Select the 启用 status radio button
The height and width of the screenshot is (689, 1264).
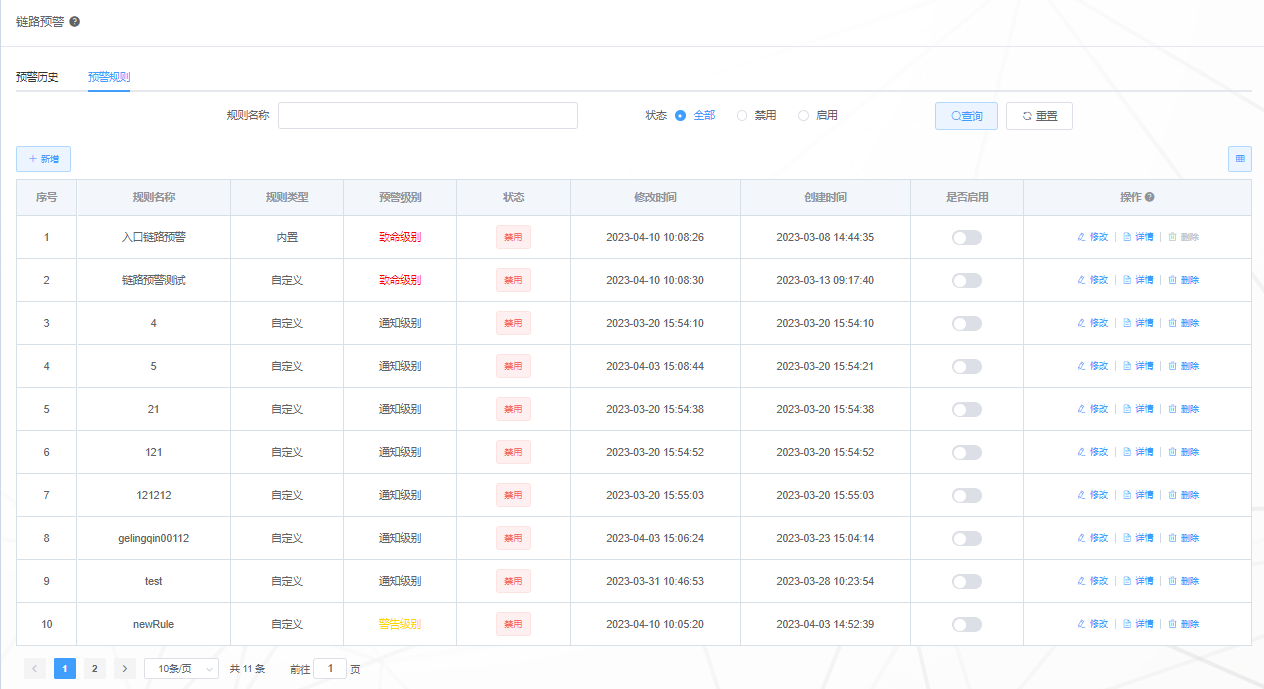pyautogui.click(x=803, y=115)
